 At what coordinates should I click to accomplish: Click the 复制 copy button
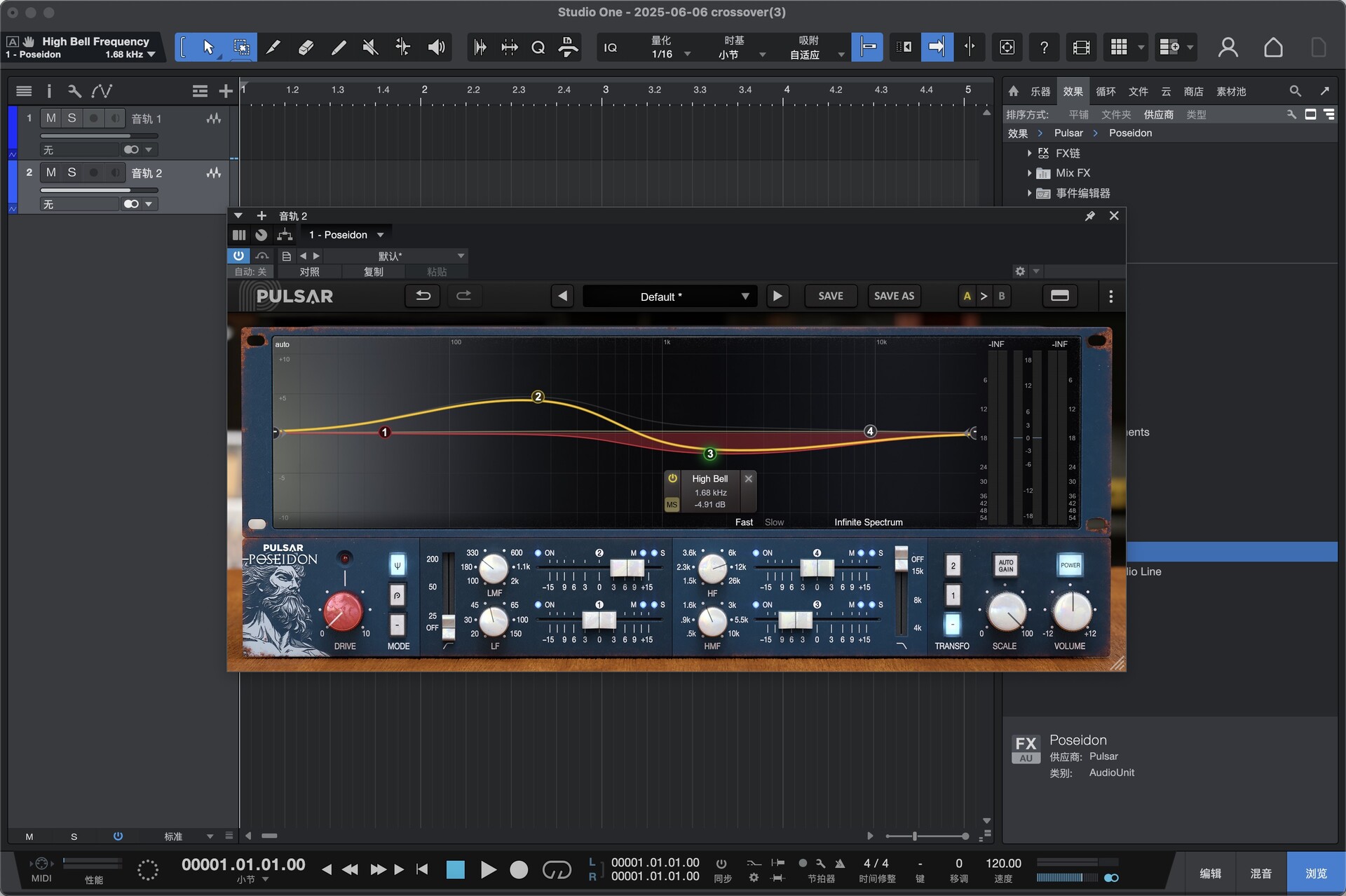point(373,271)
